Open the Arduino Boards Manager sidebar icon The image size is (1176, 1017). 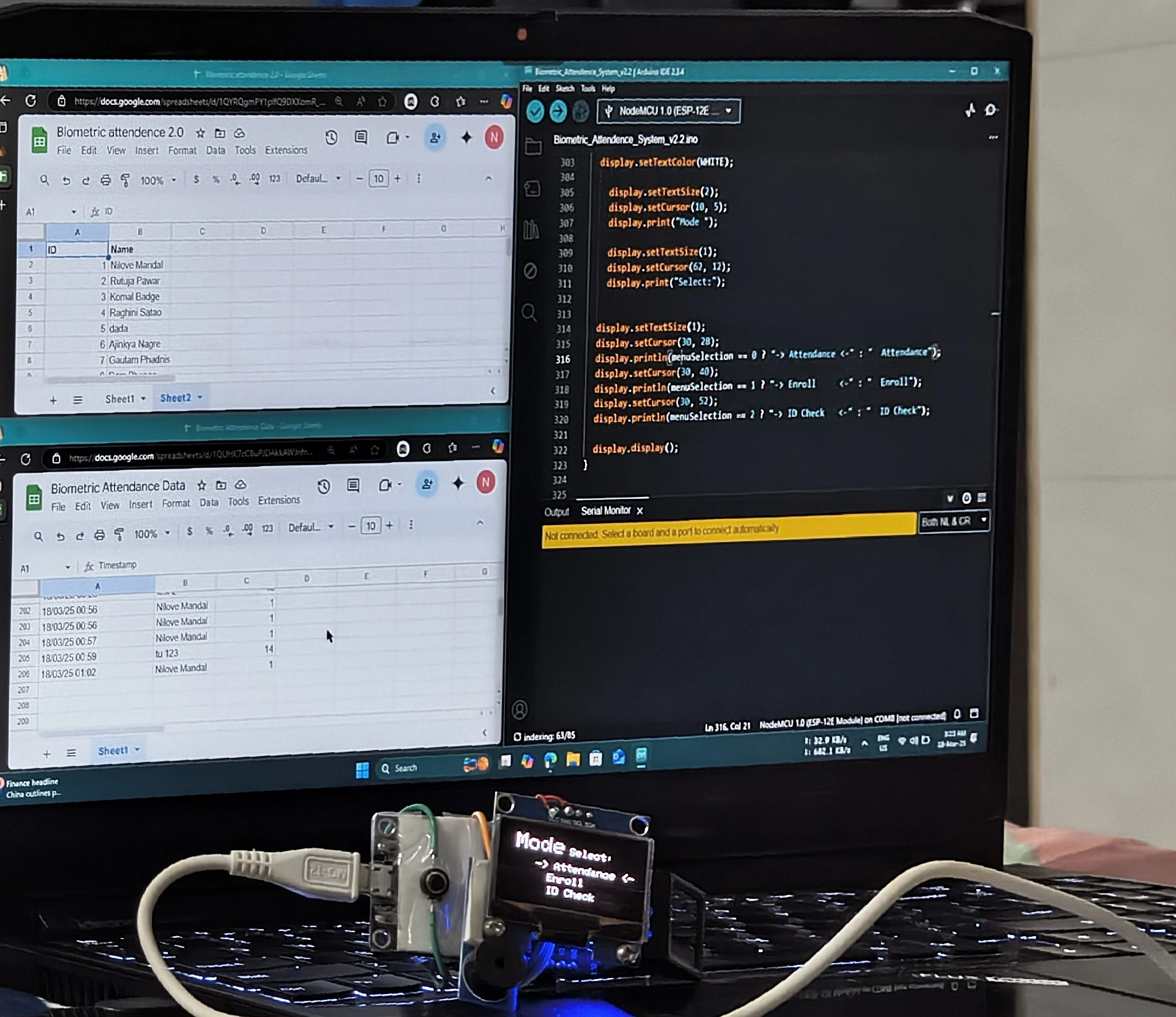coord(532,189)
